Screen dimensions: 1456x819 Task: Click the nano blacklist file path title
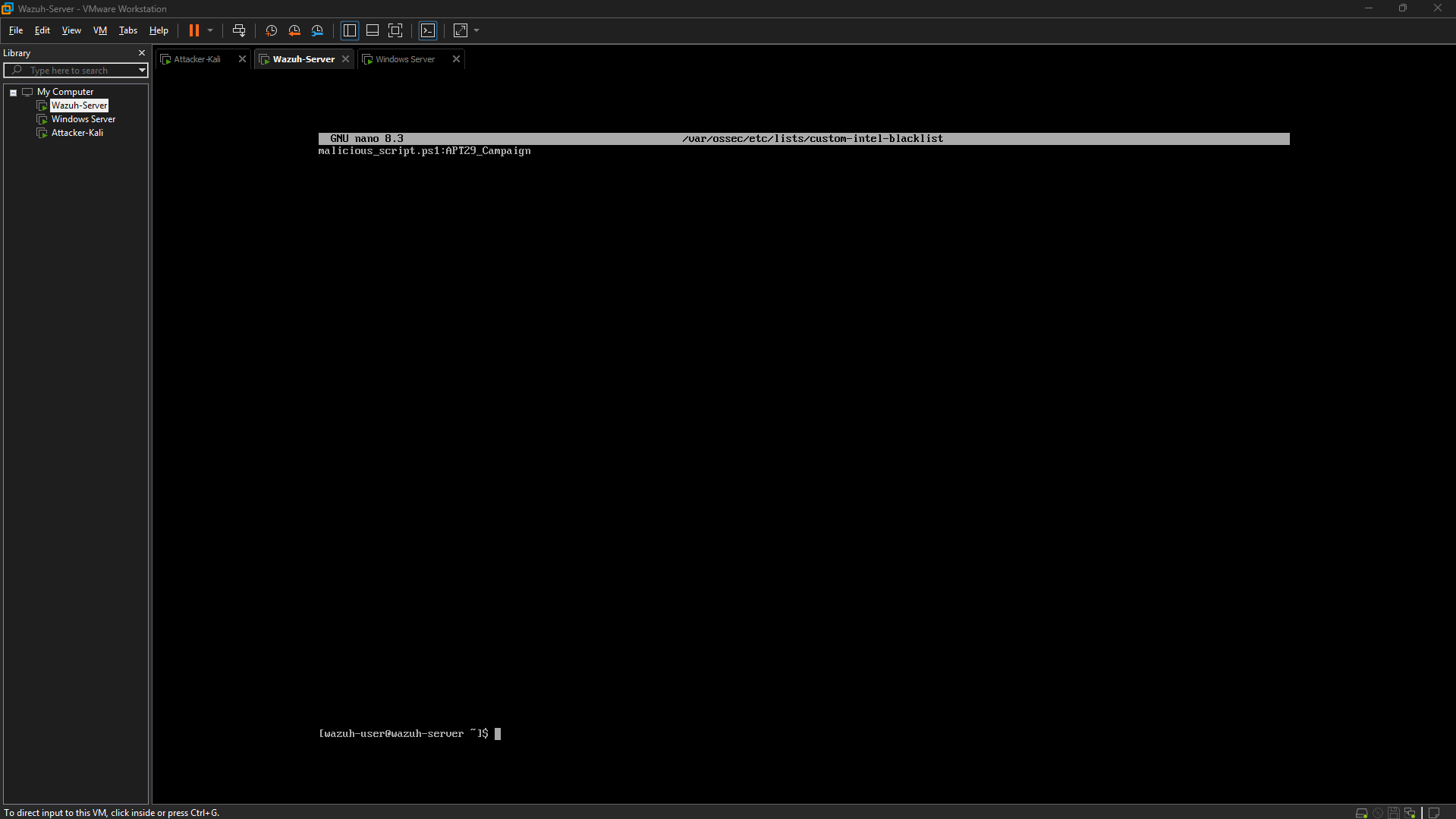pyautogui.click(x=812, y=139)
